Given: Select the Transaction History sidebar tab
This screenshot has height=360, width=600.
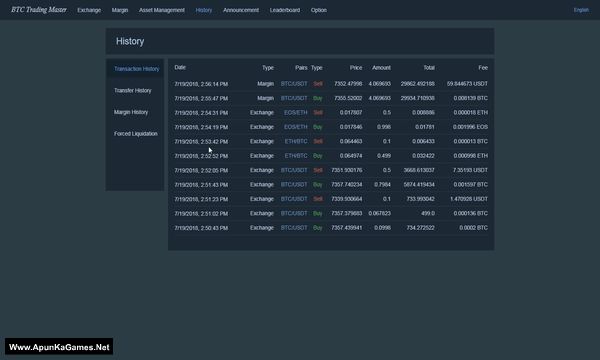Looking at the screenshot, I should [136, 69].
